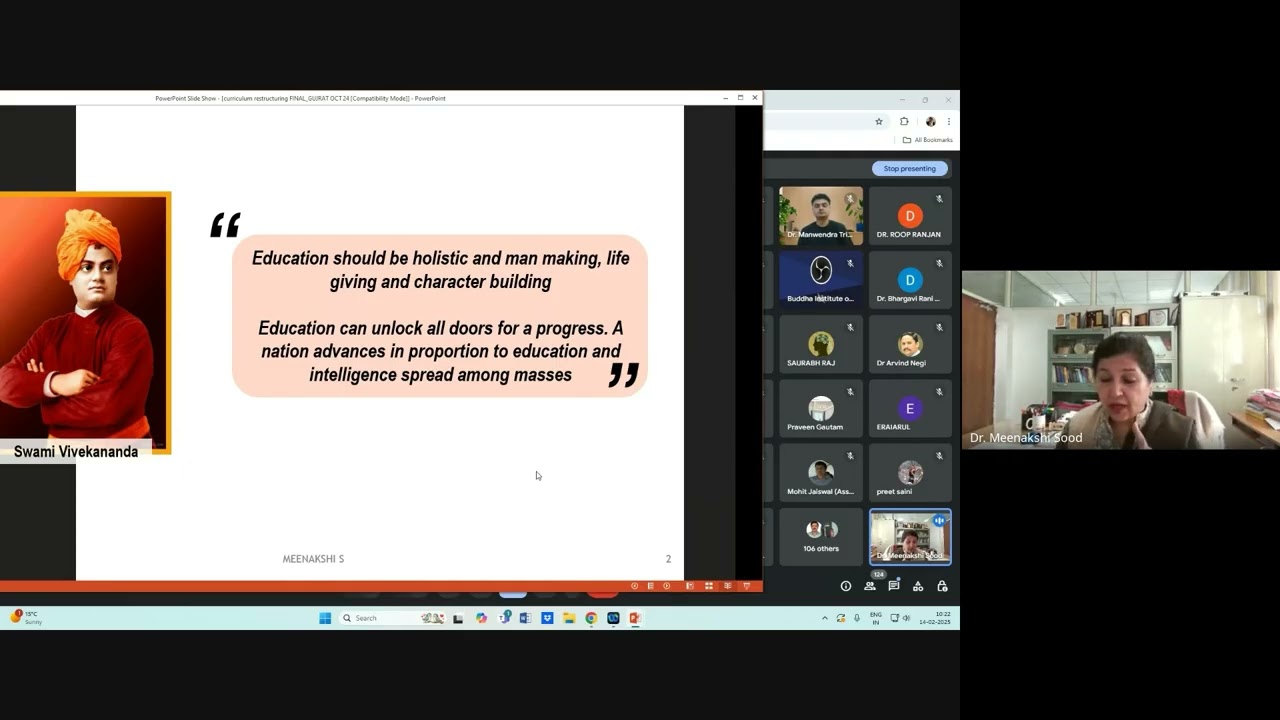The width and height of the screenshot is (1280, 720).
Task: Open slideshow menu icon between the arrows
Action: (650, 586)
